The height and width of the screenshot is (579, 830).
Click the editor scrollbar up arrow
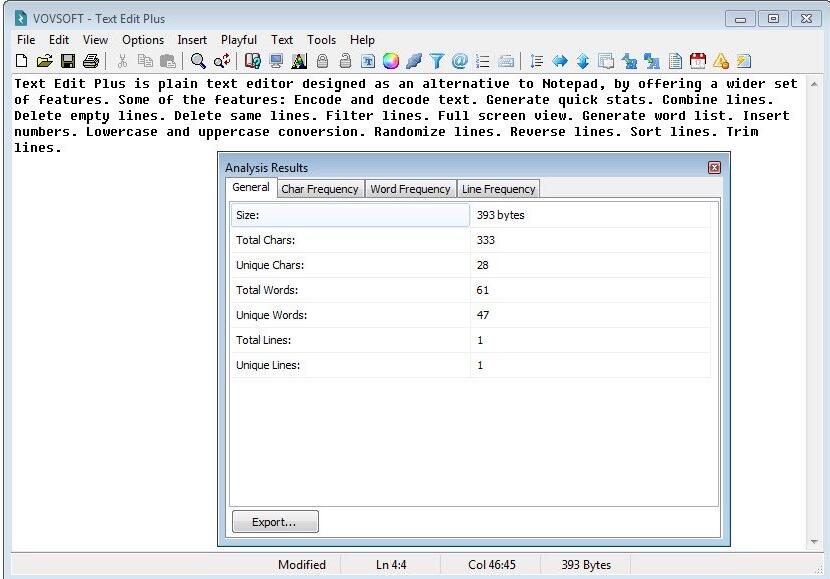click(814, 84)
